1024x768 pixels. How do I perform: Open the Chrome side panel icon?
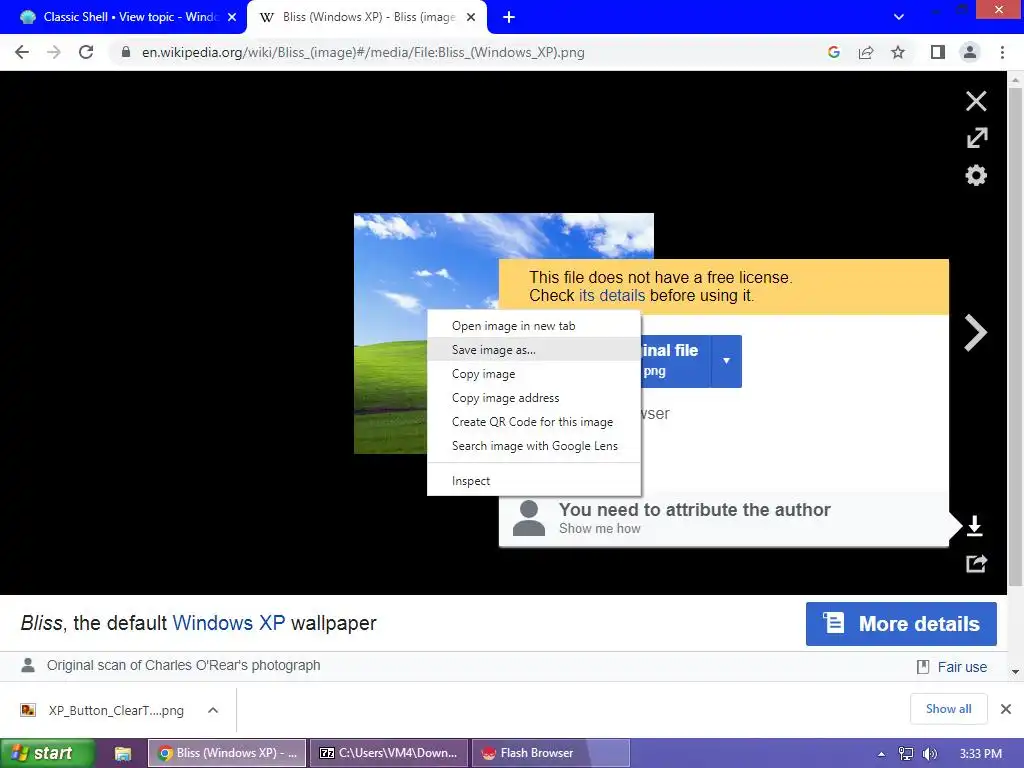point(938,52)
